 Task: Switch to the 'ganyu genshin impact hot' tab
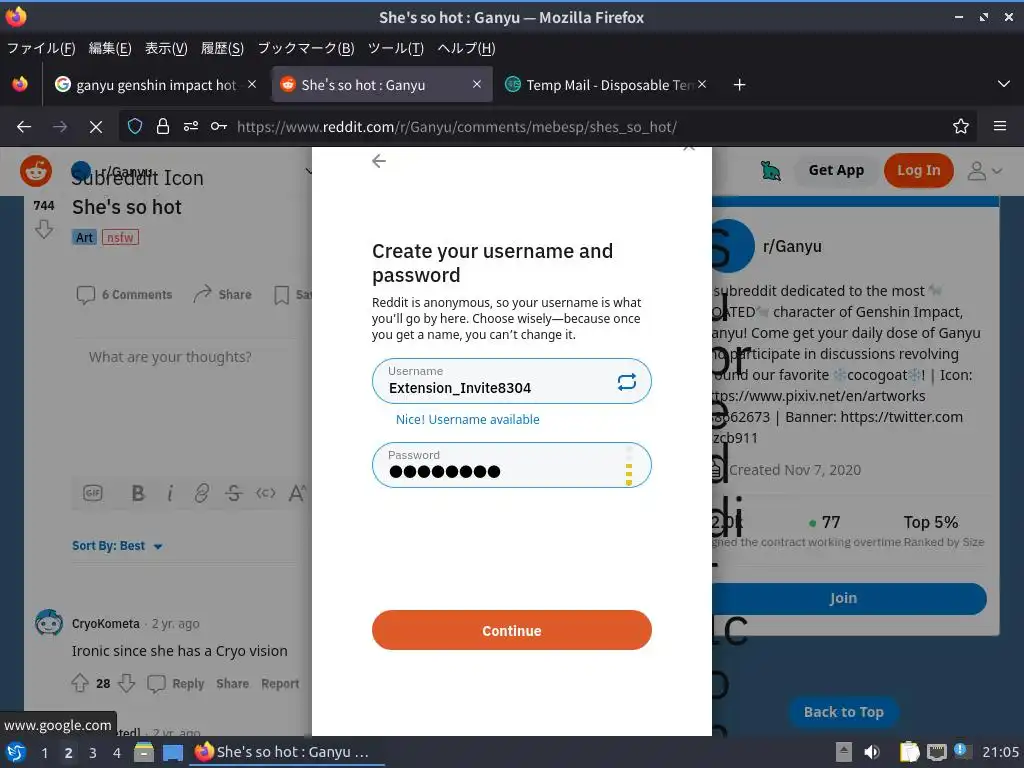[155, 85]
